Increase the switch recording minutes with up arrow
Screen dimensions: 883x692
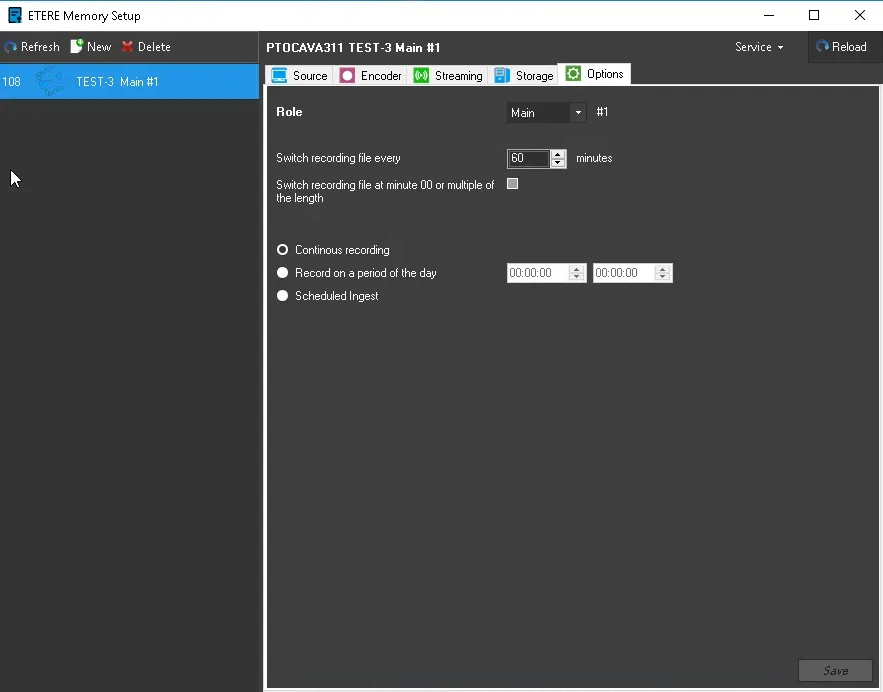[558, 154]
